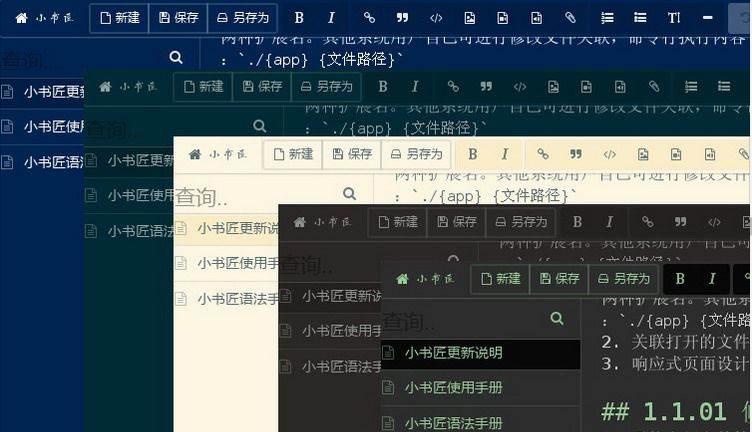Image resolution: width=752 pixels, height=432 pixels.
Task: Open 小书匠语法手 entry in cream window sidebar
Action: (x=226, y=299)
